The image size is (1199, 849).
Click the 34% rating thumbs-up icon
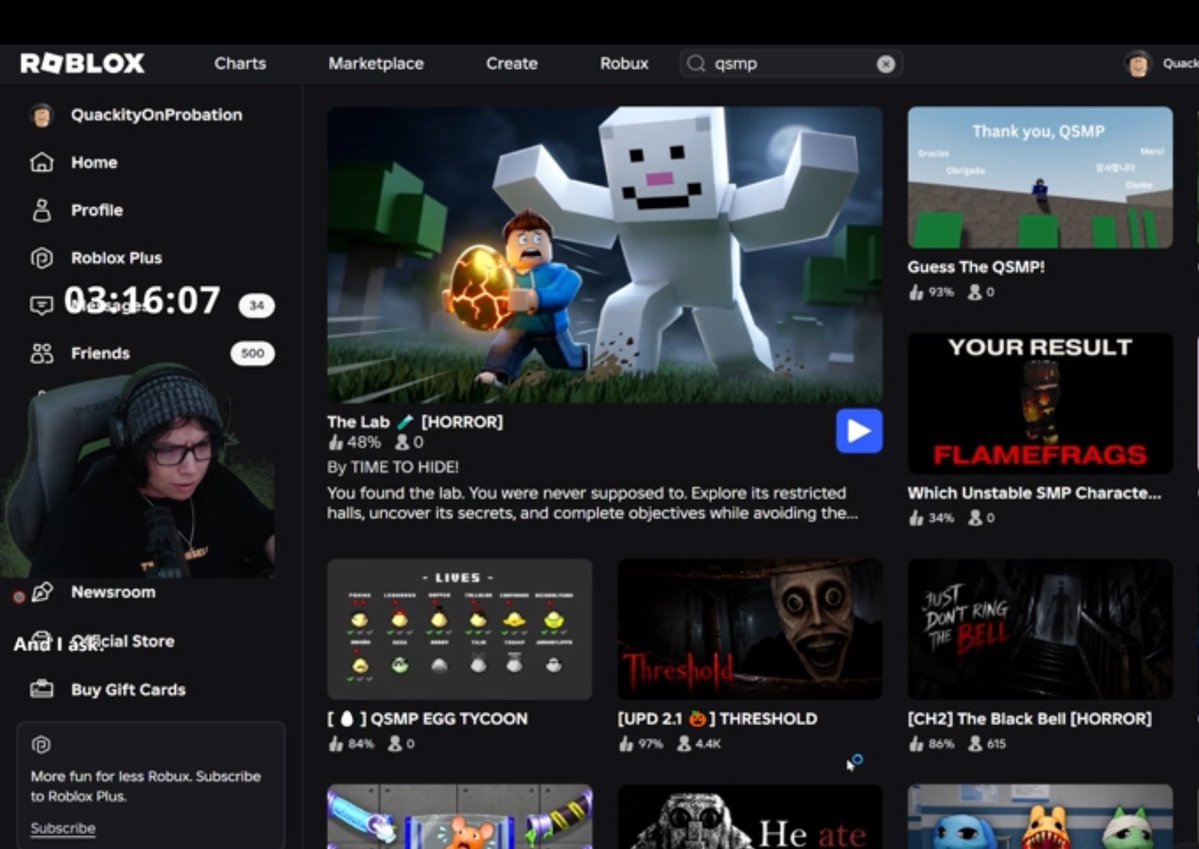click(916, 518)
